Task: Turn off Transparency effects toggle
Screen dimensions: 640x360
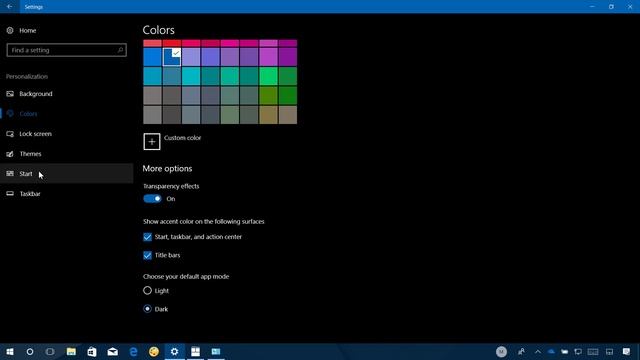Action: point(153,199)
